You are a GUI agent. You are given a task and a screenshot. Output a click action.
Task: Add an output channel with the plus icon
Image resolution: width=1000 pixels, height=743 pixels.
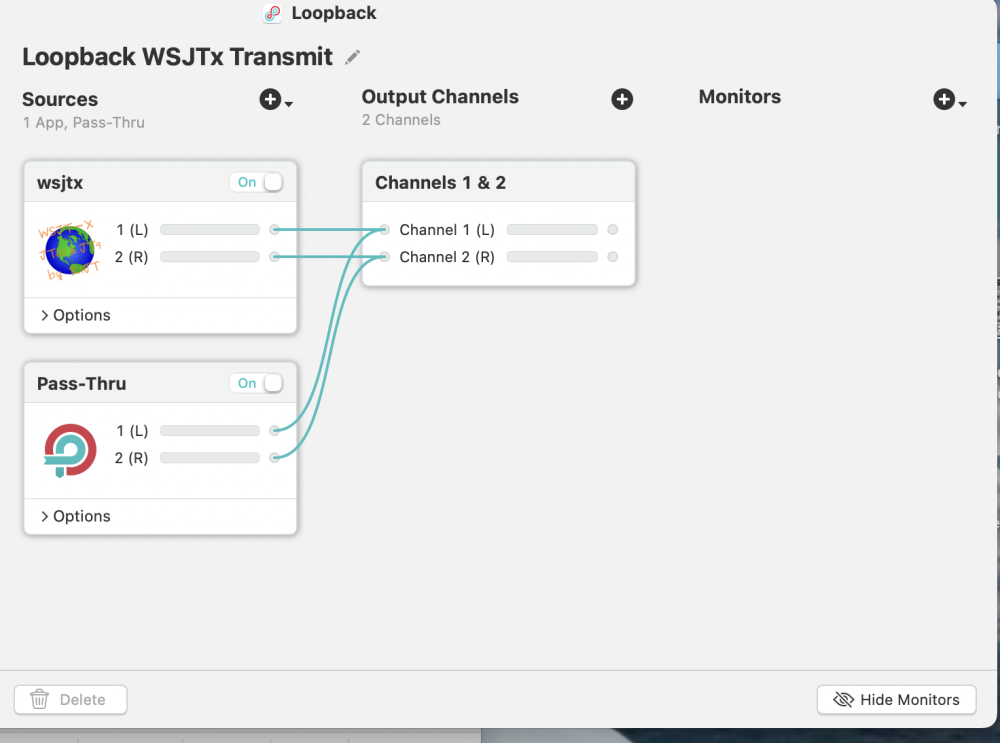622,99
